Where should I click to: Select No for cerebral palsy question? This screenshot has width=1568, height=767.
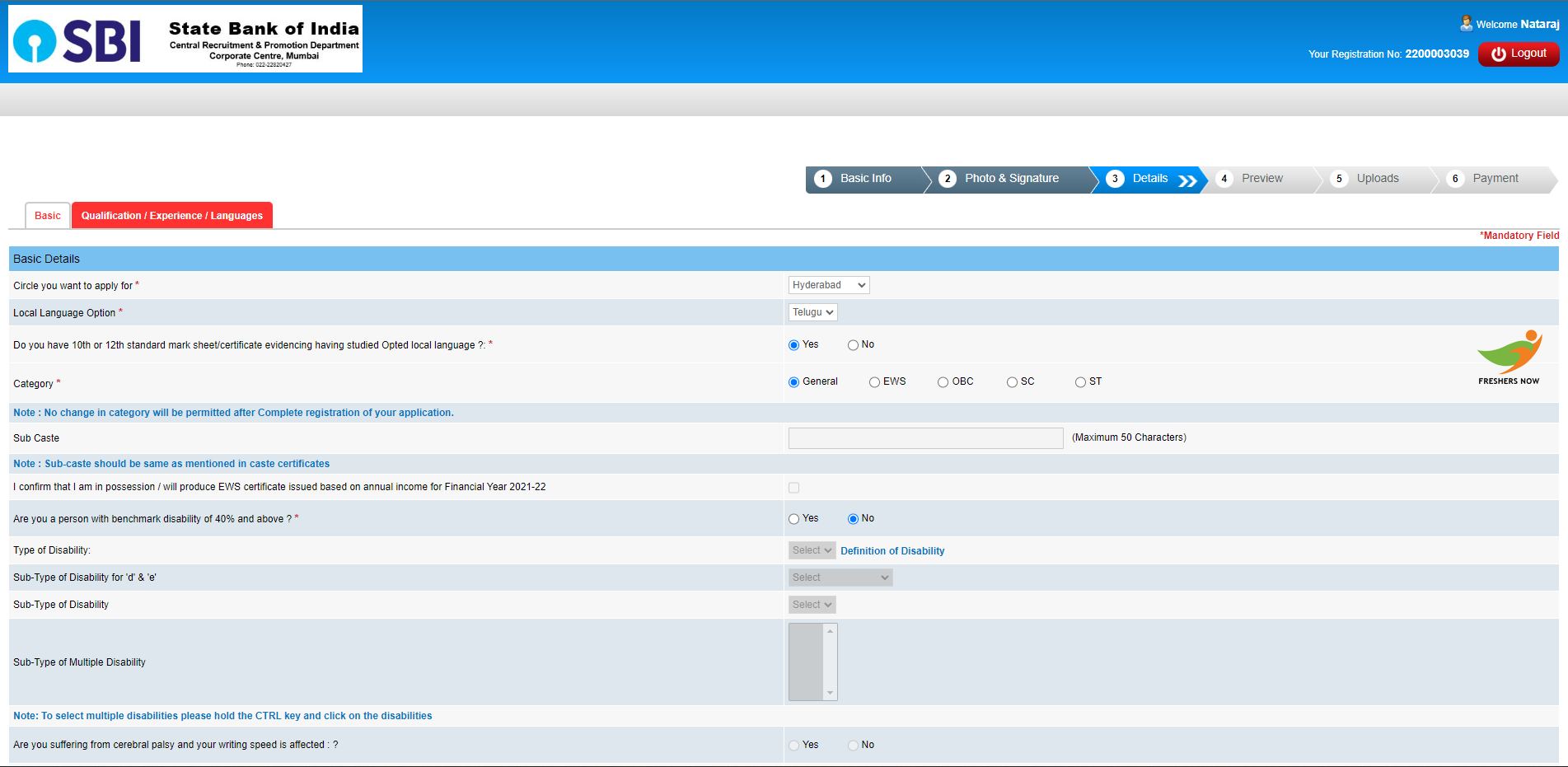[854, 746]
